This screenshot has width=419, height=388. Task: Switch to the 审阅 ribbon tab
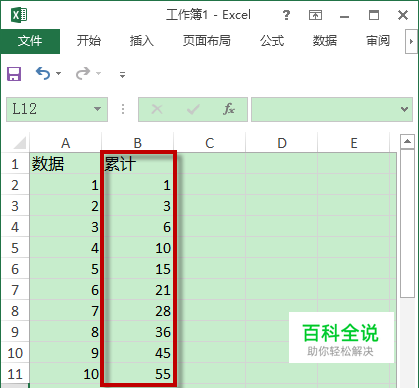click(x=378, y=41)
